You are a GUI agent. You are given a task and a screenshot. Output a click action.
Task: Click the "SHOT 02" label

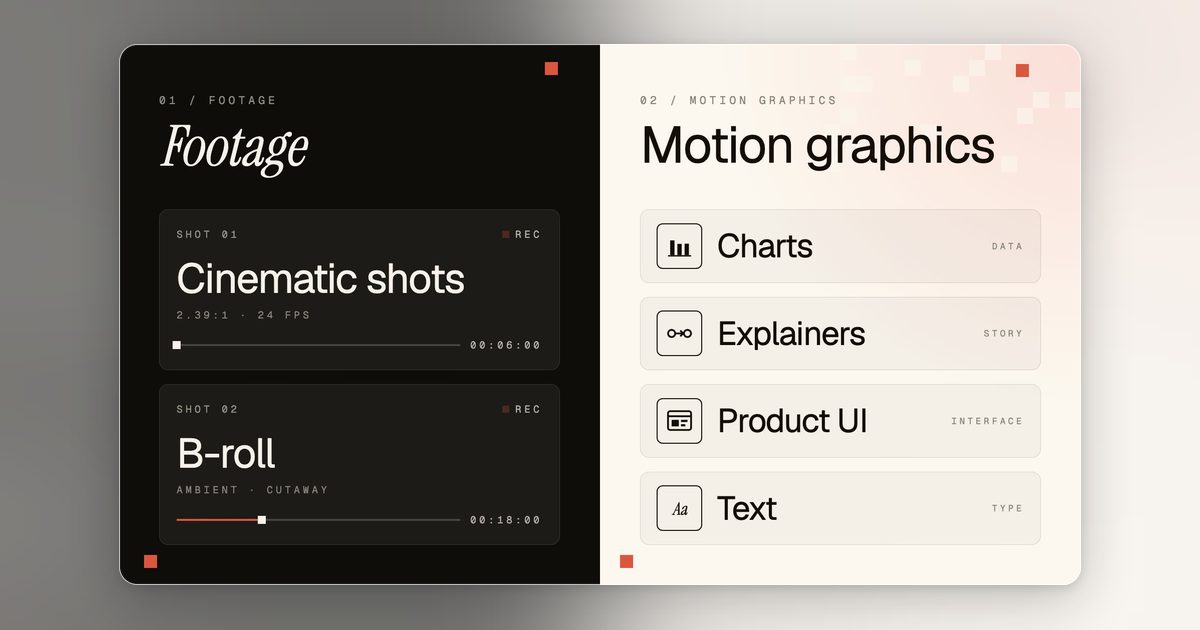(207, 409)
